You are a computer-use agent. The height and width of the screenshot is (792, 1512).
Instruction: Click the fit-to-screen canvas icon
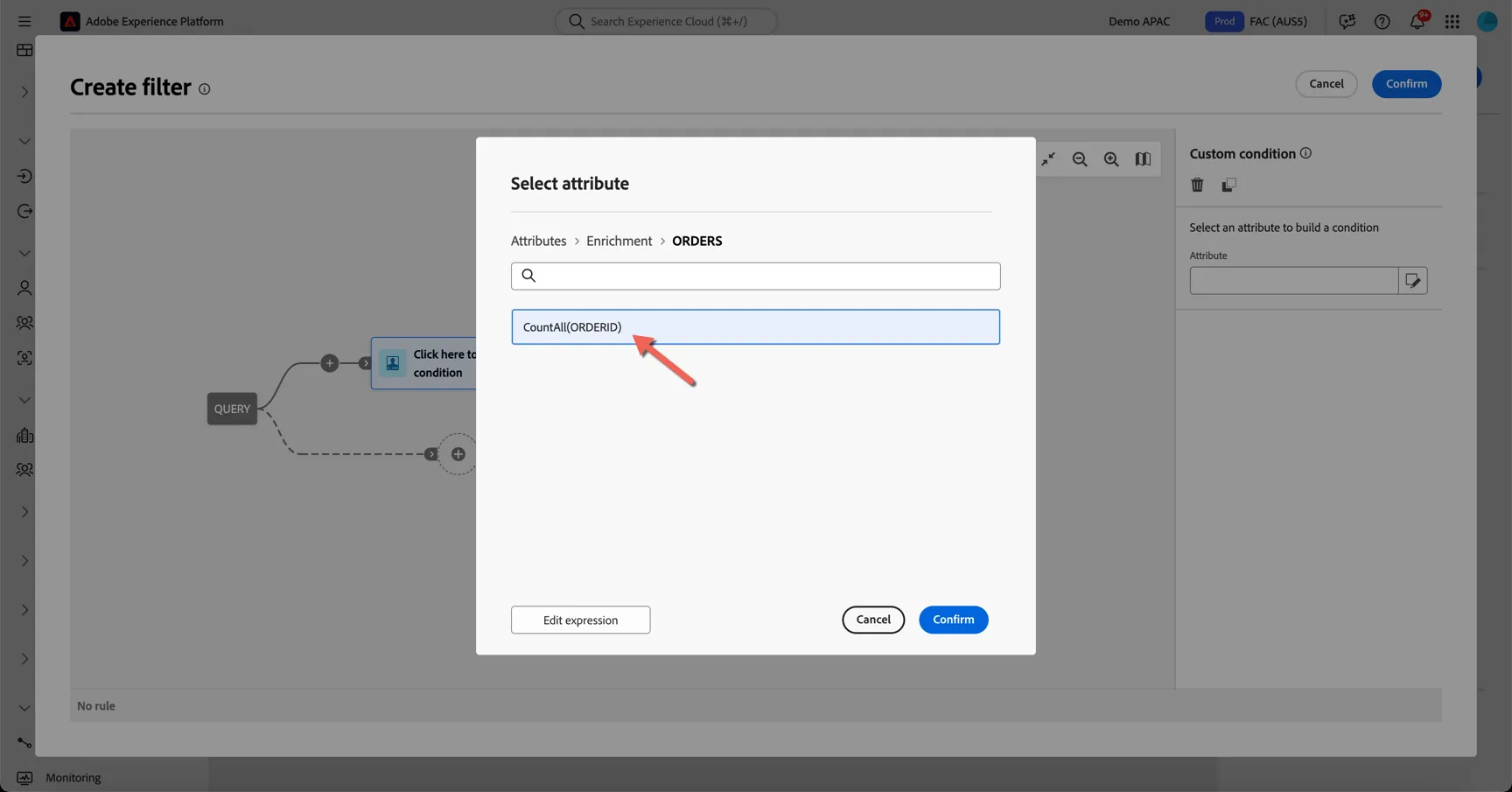click(1048, 158)
